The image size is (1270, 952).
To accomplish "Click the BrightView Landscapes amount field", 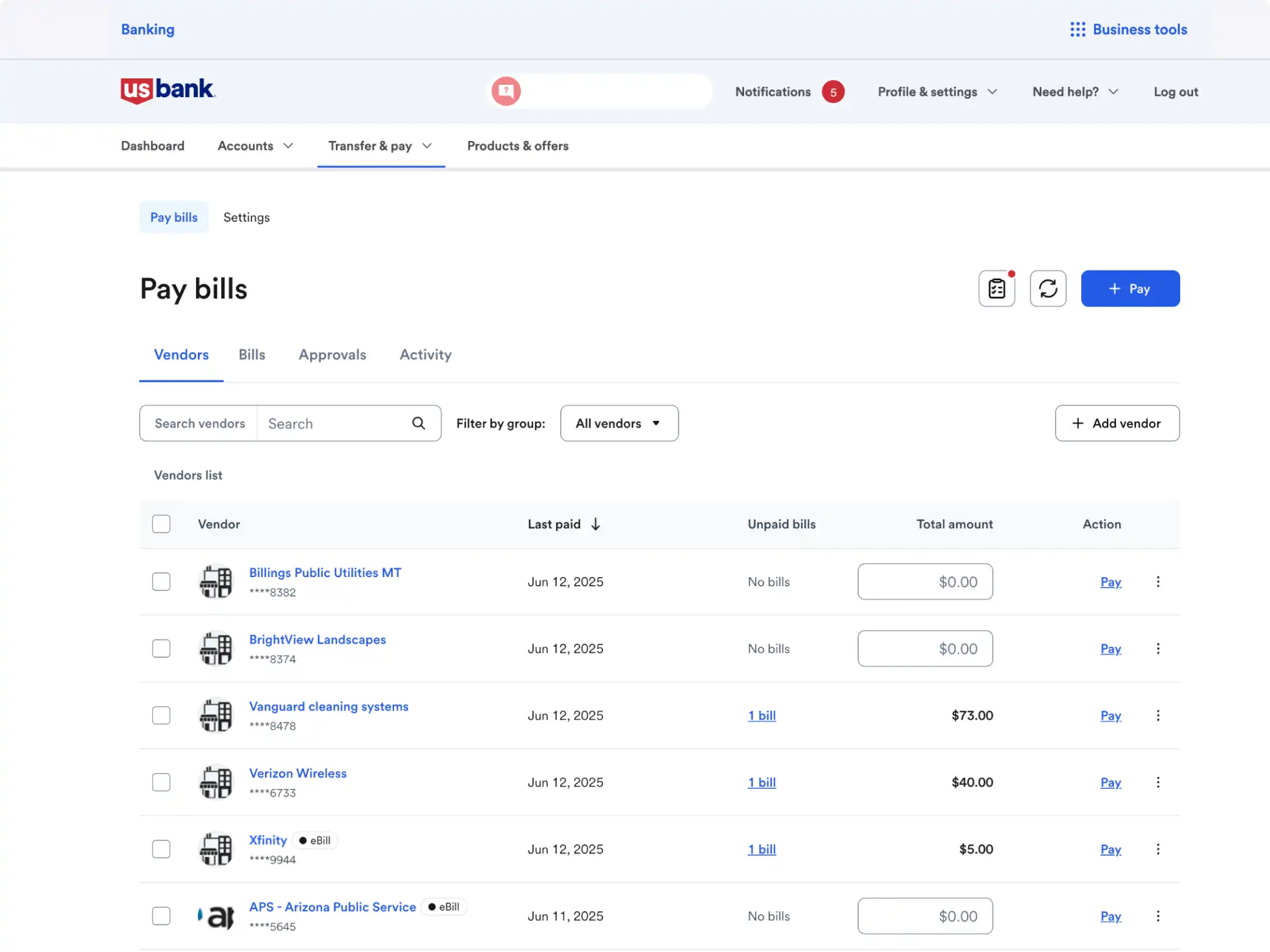I will click(925, 649).
